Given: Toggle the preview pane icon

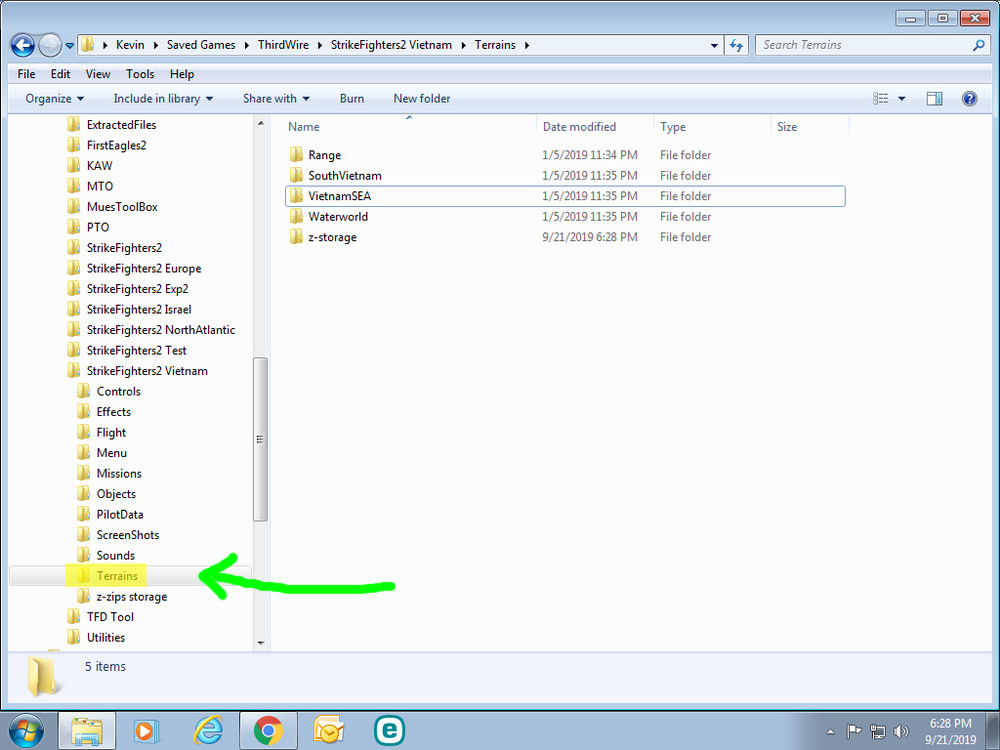Looking at the screenshot, I should coord(934,98).
